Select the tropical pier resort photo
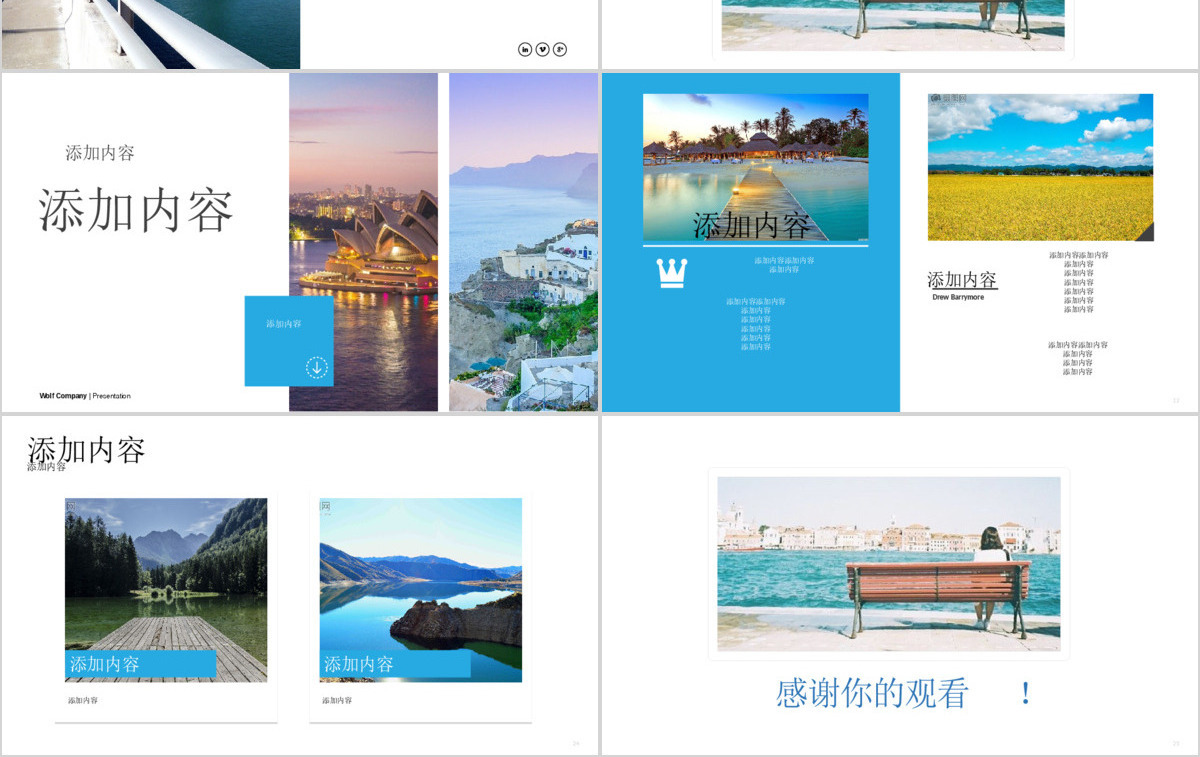 [x=755, y=167]
